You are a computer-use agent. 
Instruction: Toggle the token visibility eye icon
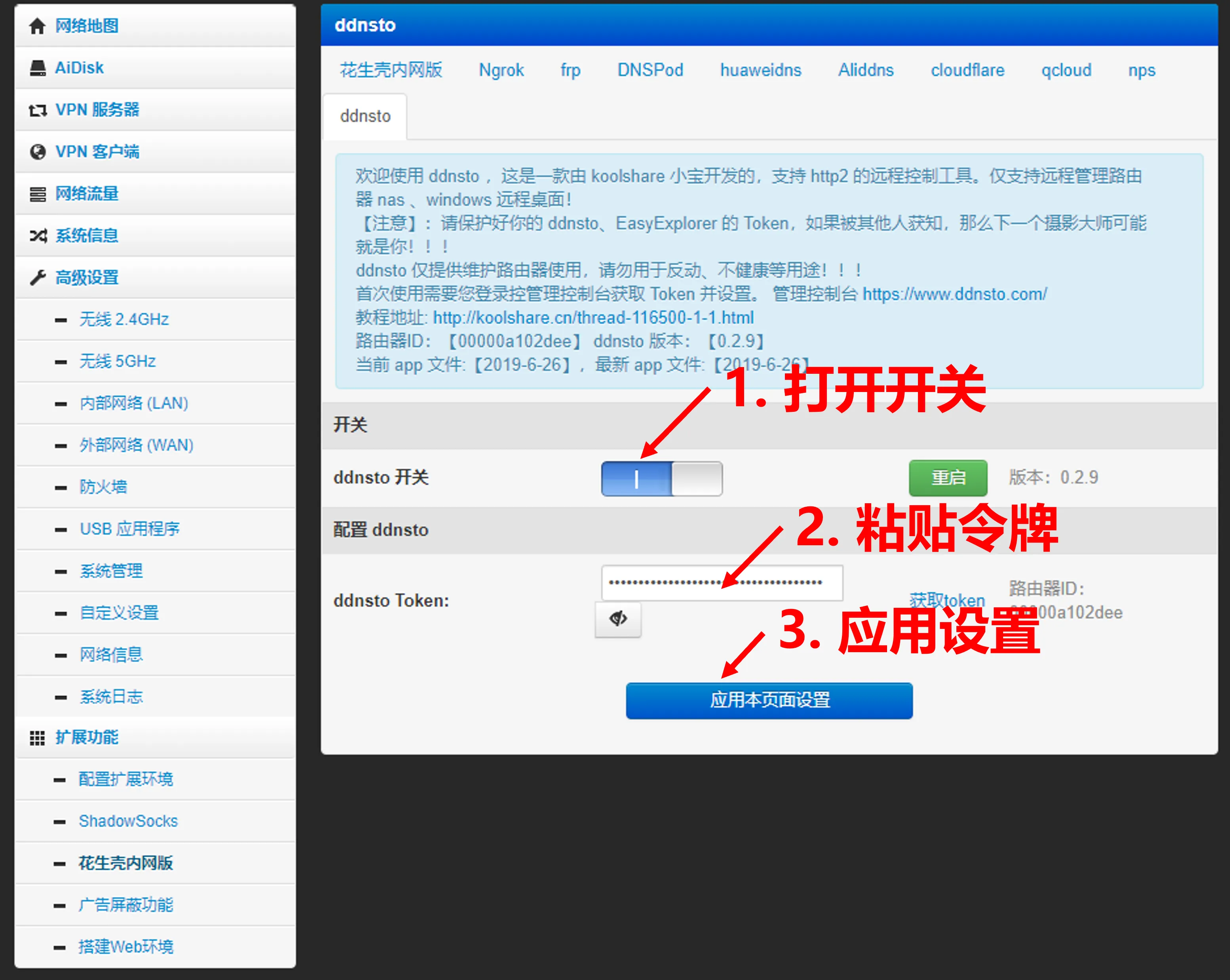tap(618, 619)
